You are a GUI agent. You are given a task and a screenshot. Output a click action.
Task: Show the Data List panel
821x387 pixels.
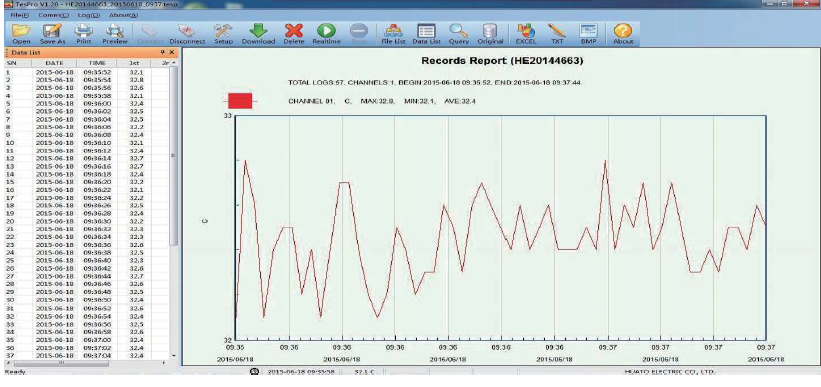click(x=426, y=34)
